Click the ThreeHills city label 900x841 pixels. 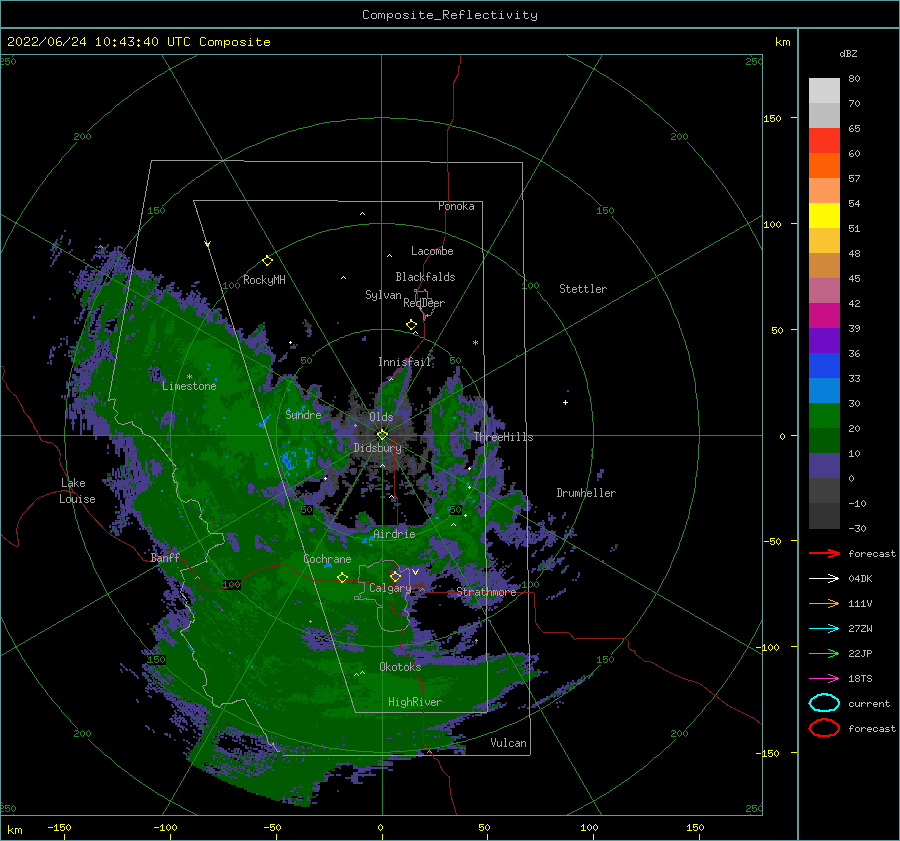coord(503,437)
